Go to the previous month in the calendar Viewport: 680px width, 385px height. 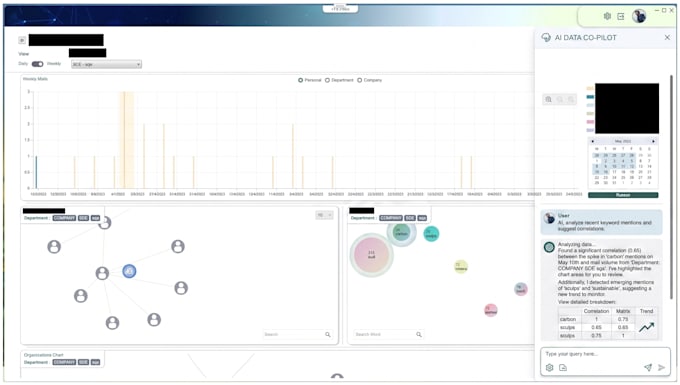coord(592,141)
